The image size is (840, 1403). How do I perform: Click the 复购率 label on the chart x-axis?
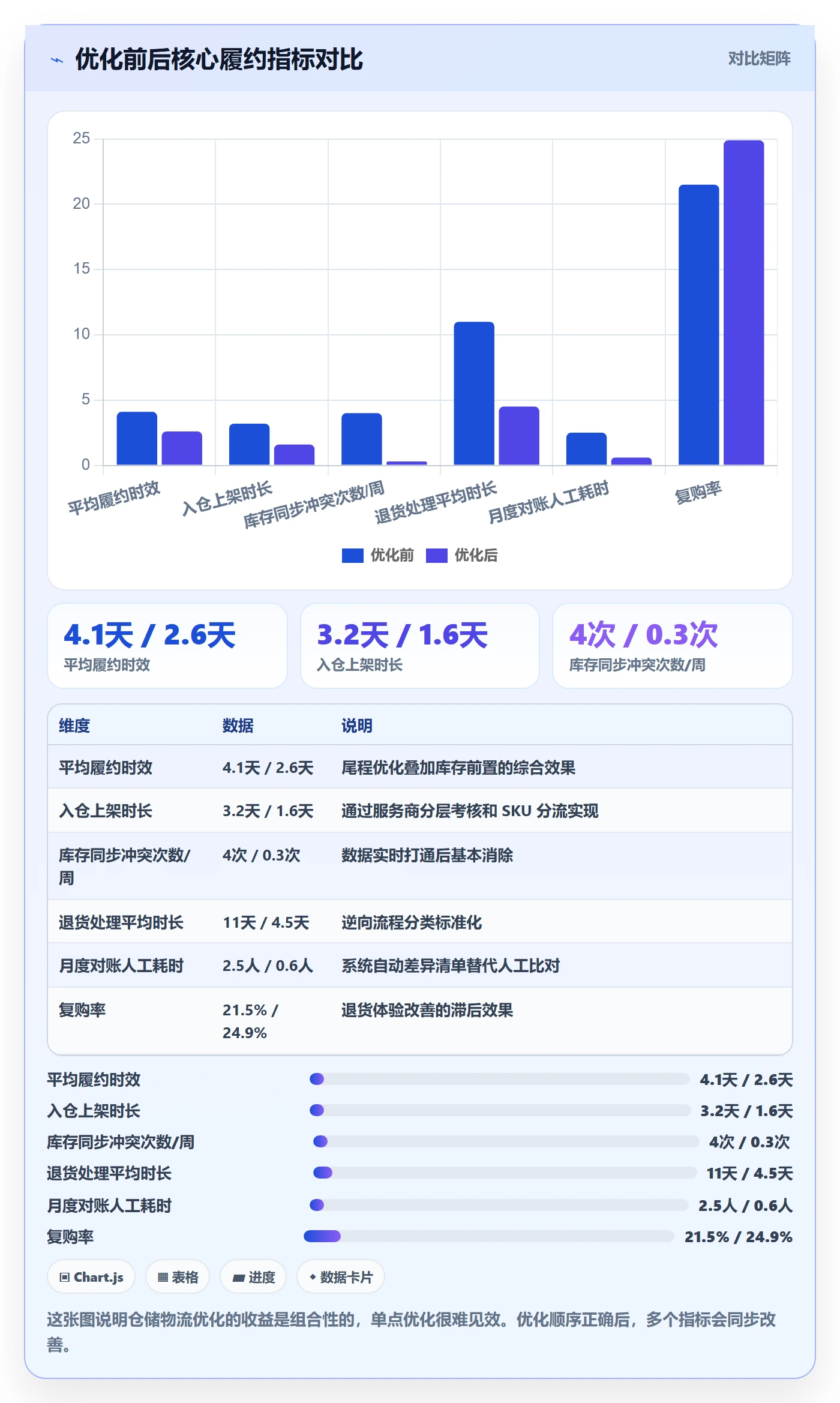698,493
